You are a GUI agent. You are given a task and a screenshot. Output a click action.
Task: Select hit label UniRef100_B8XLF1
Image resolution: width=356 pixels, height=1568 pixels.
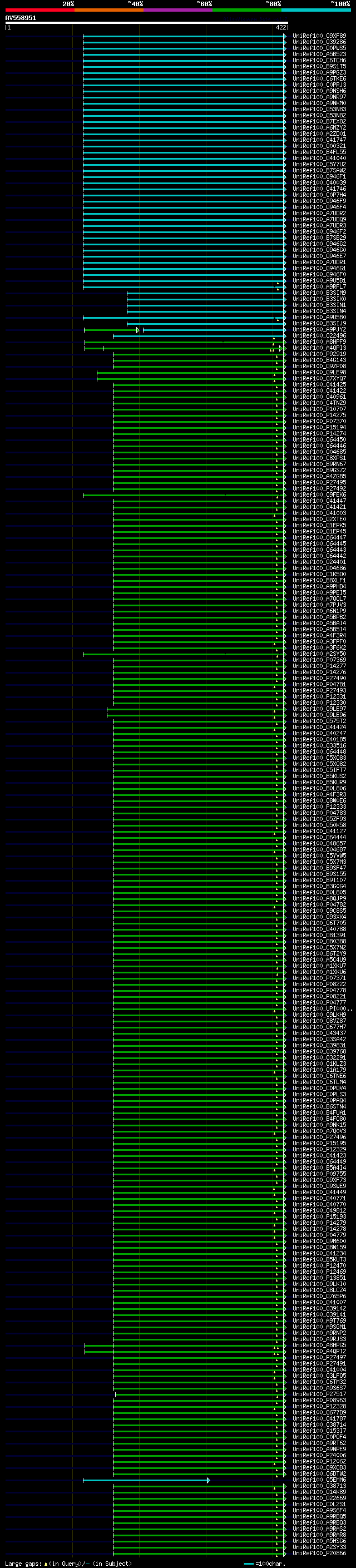(319, 581)
